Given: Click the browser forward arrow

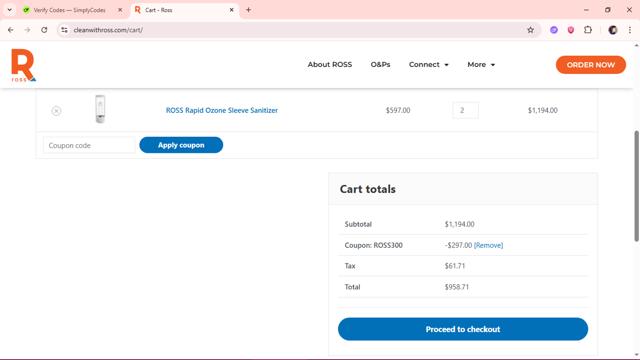Looking at the screenshot, I should pos(27,30).
